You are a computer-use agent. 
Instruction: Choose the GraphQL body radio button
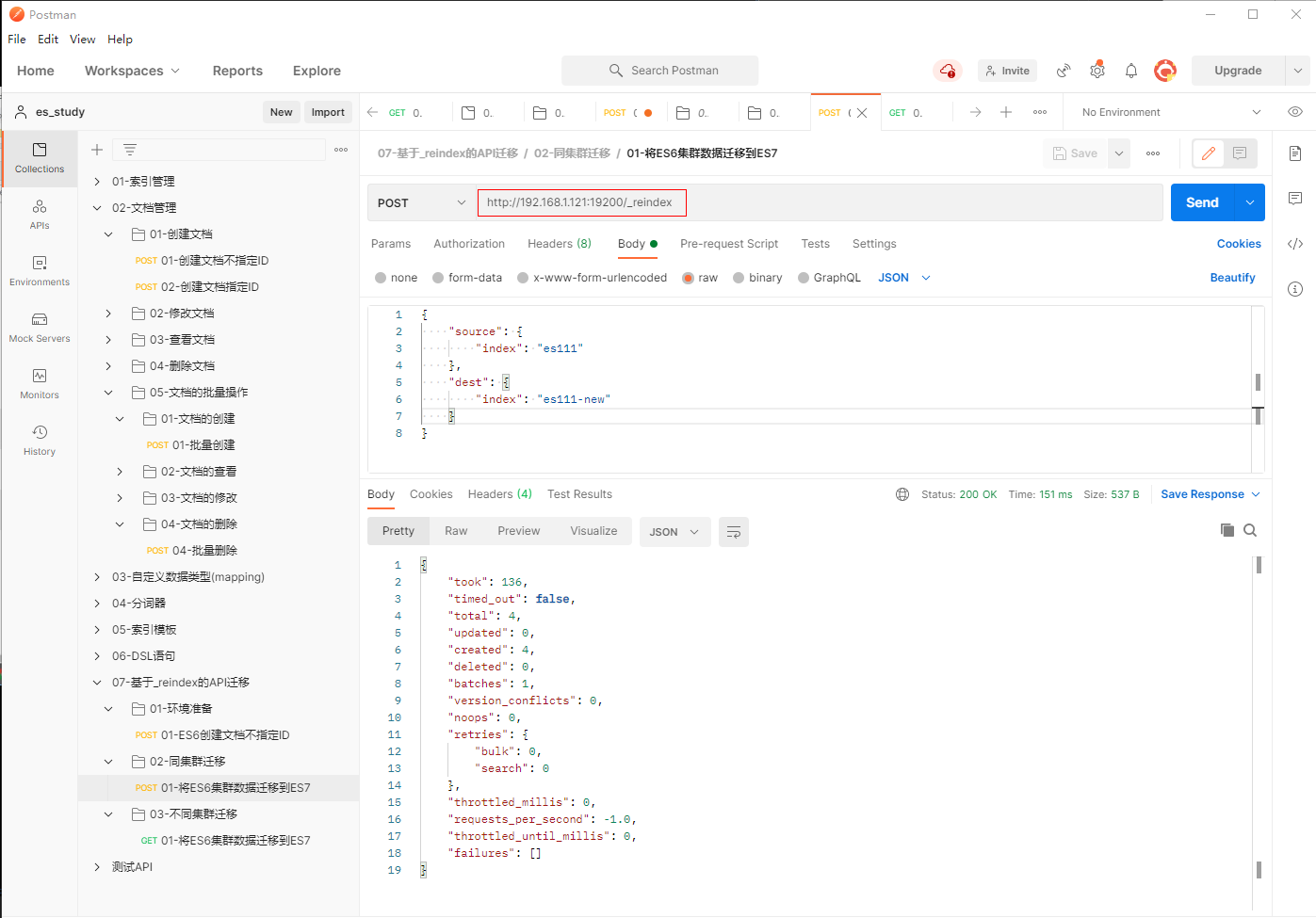click(804, 278)
